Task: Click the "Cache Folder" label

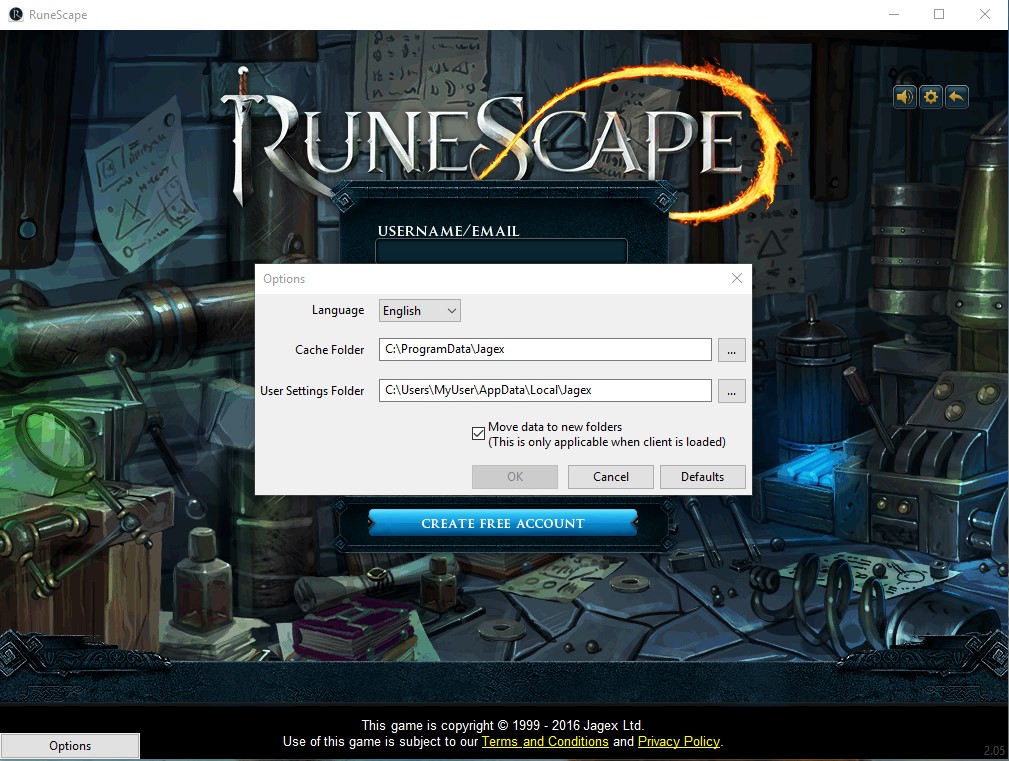Action: (x=329, y=350)
